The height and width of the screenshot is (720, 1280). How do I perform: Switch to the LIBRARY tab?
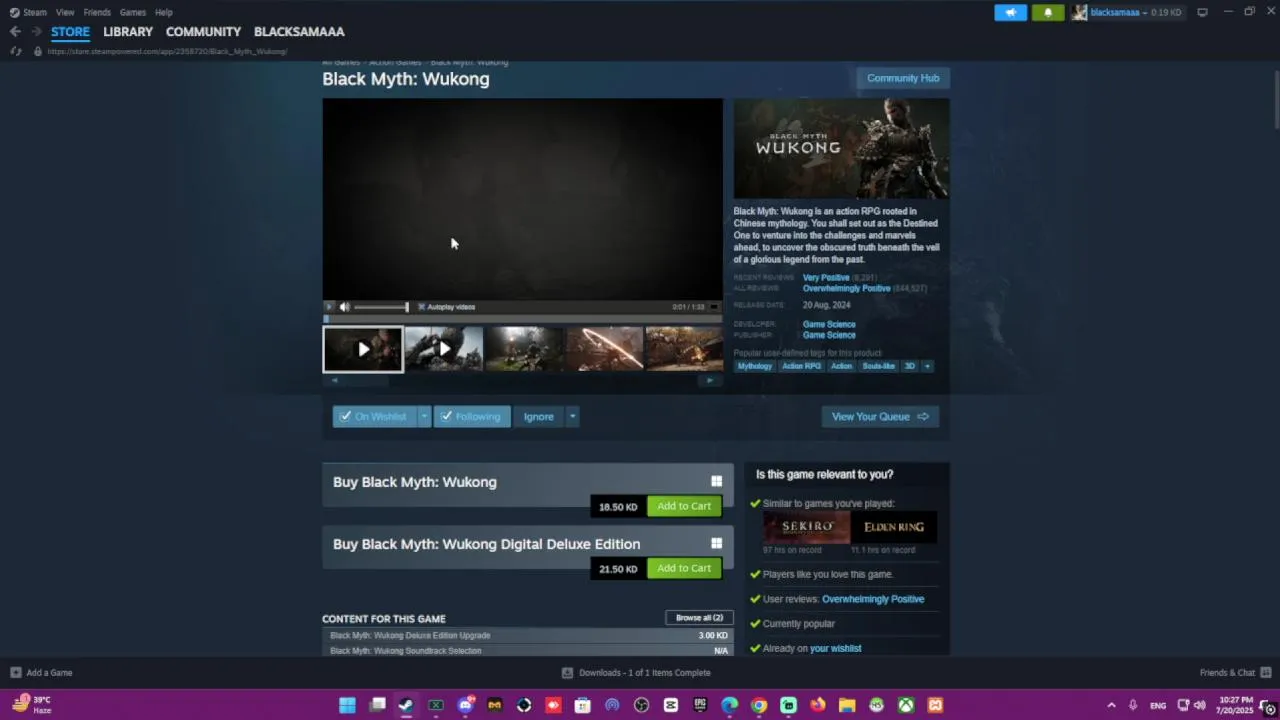[128, 31]
